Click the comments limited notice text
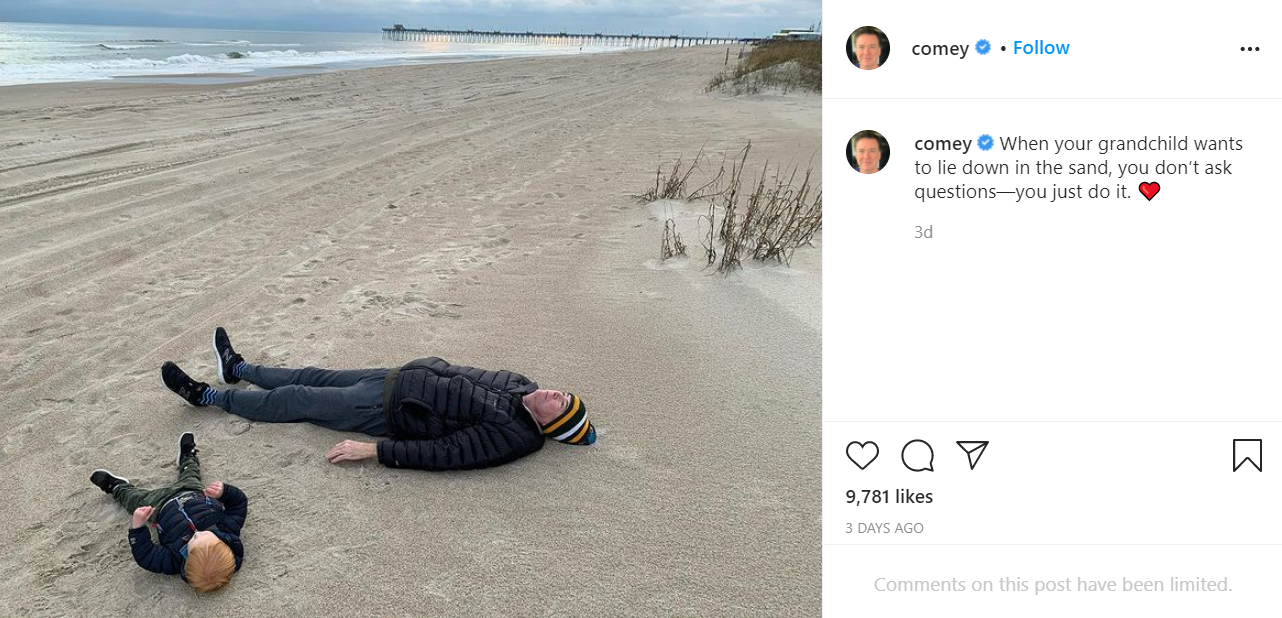1282x618 pixels. 1053,584
